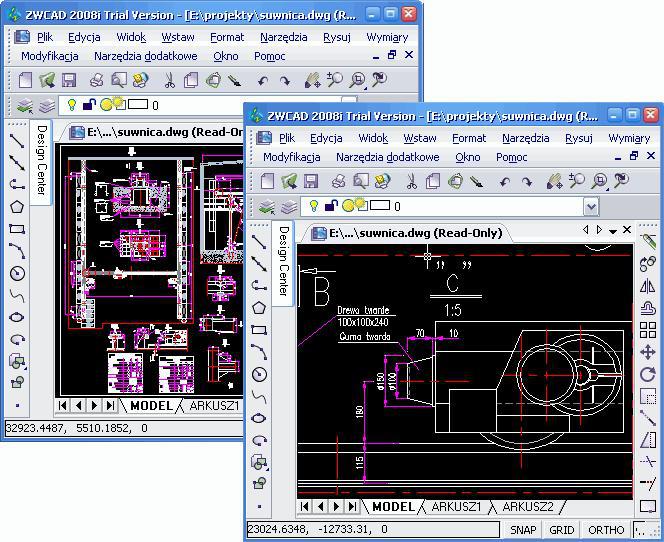This screenshot has height=542, width=664.
Task: Click layer color swatch in back window
Action: pyautogui.click(x=138, y=104)
